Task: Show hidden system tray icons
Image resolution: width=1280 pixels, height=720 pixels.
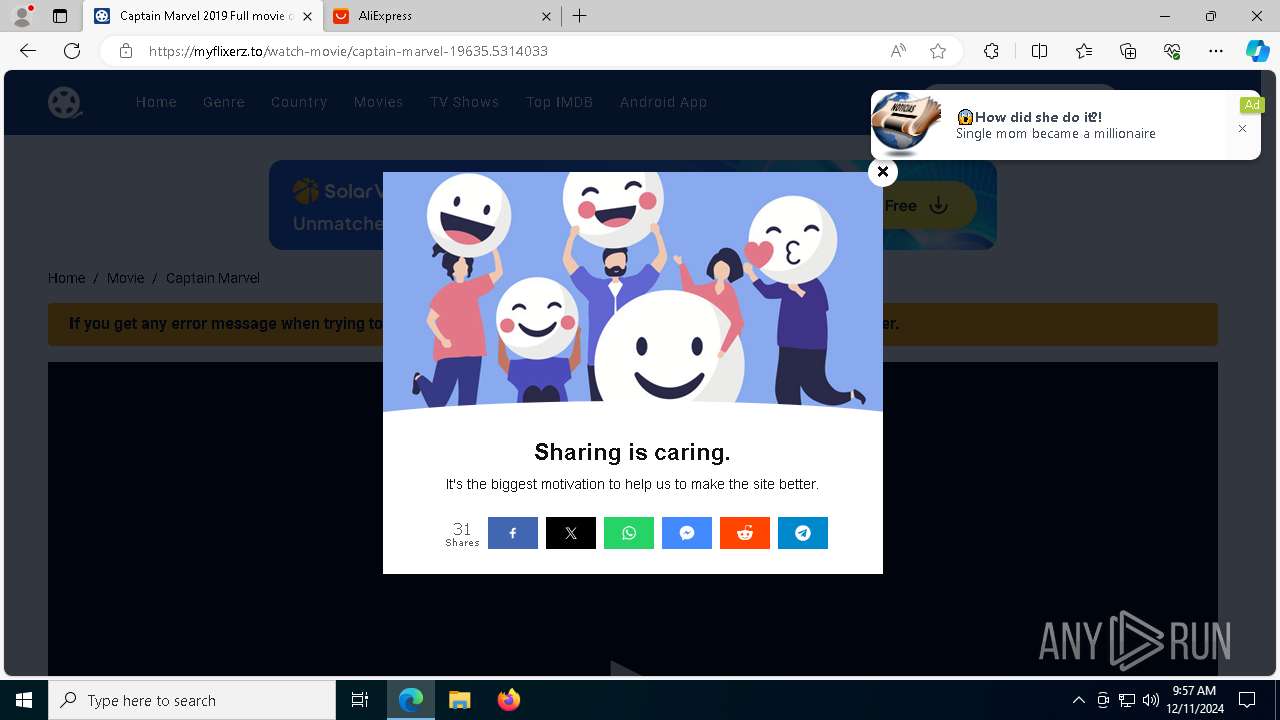Action: click(1078, 700)
